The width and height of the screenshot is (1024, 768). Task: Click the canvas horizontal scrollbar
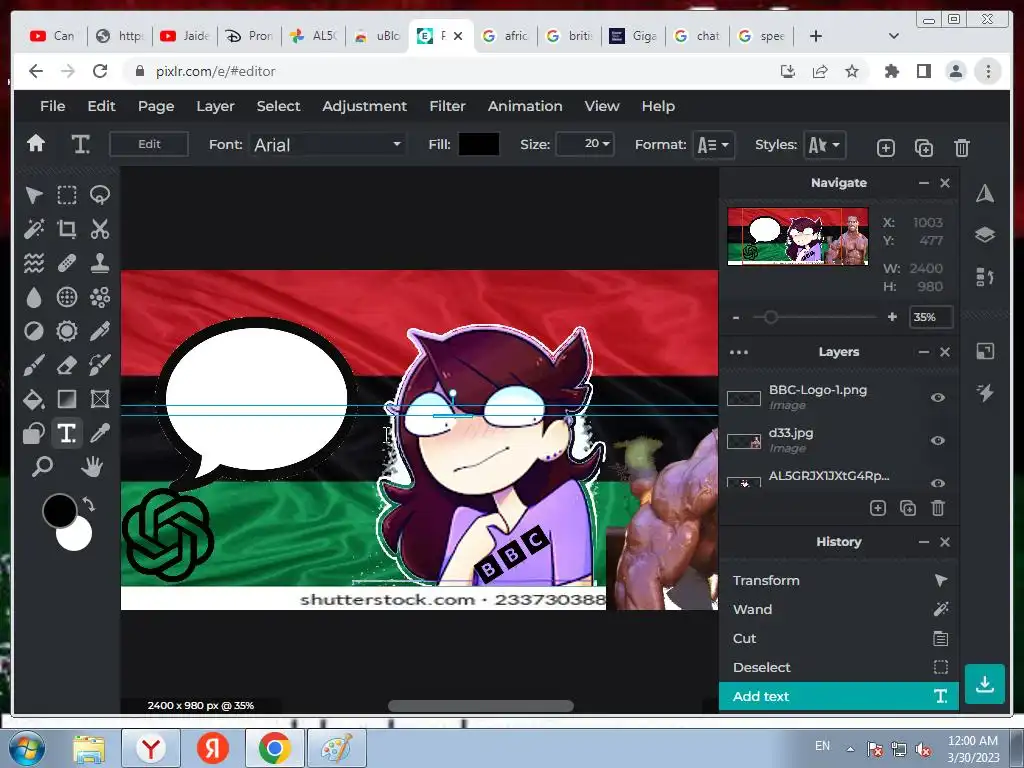[x=481, y=706]
